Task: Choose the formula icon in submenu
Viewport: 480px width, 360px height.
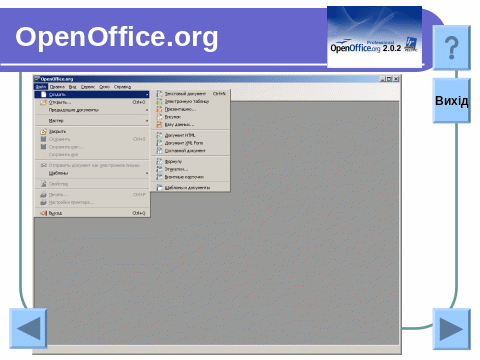Action: click(159, 161)
